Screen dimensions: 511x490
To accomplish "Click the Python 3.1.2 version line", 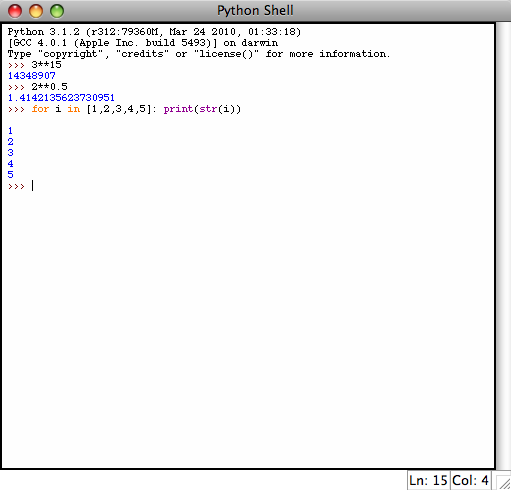I will point(154,32).
